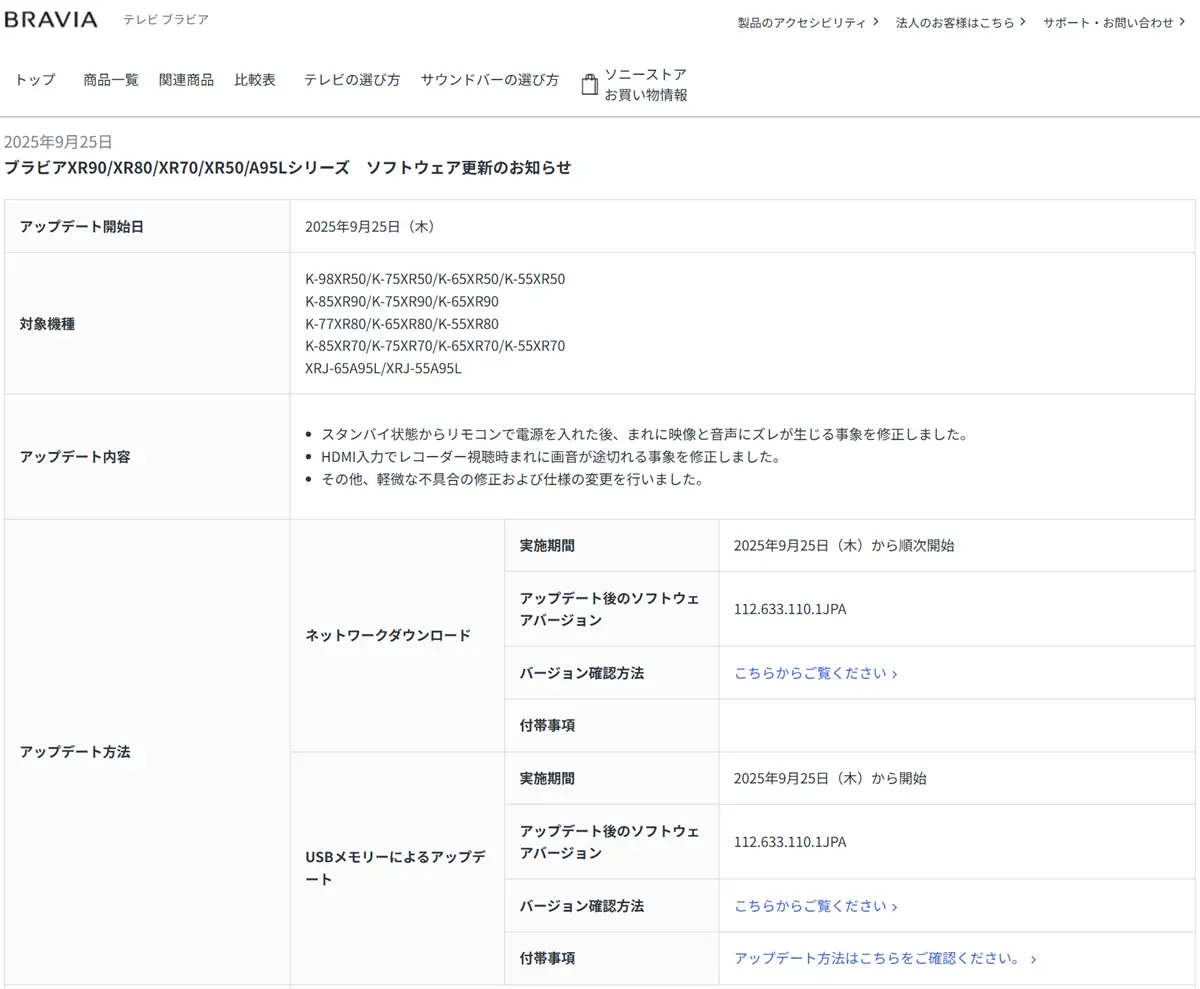Screen dimensions: 1200x989
Task: Click network download version 112.633.110.1JPA
Action: pos(790,609)
